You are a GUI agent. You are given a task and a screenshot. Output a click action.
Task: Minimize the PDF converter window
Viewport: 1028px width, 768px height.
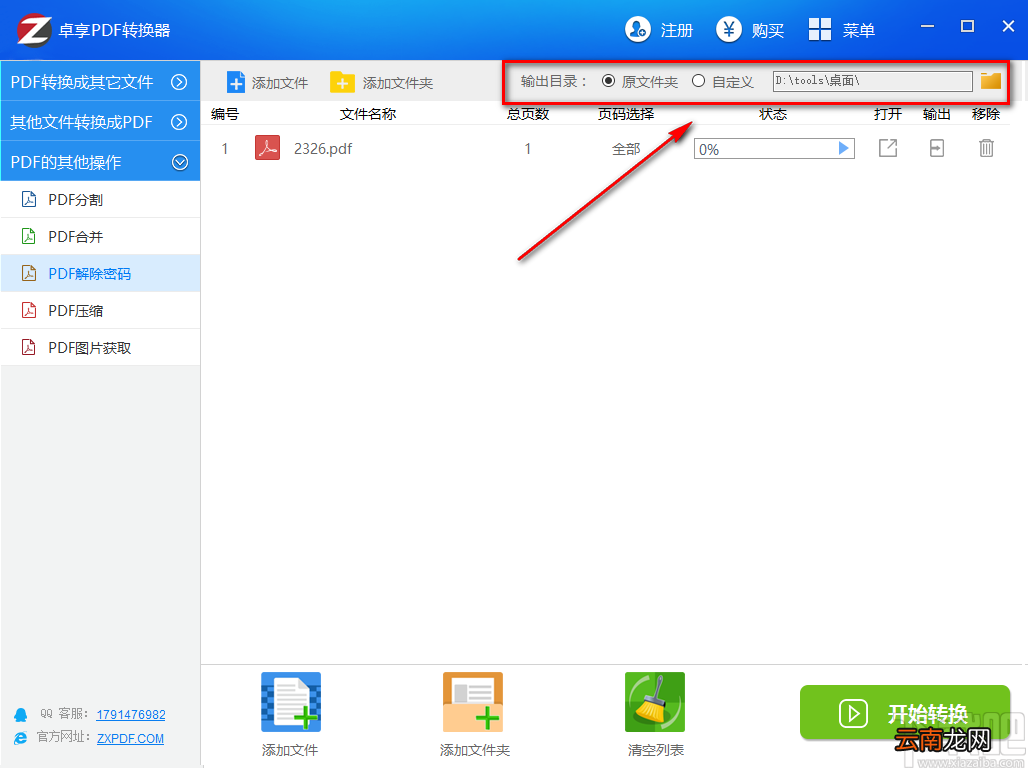click(927, 26)
